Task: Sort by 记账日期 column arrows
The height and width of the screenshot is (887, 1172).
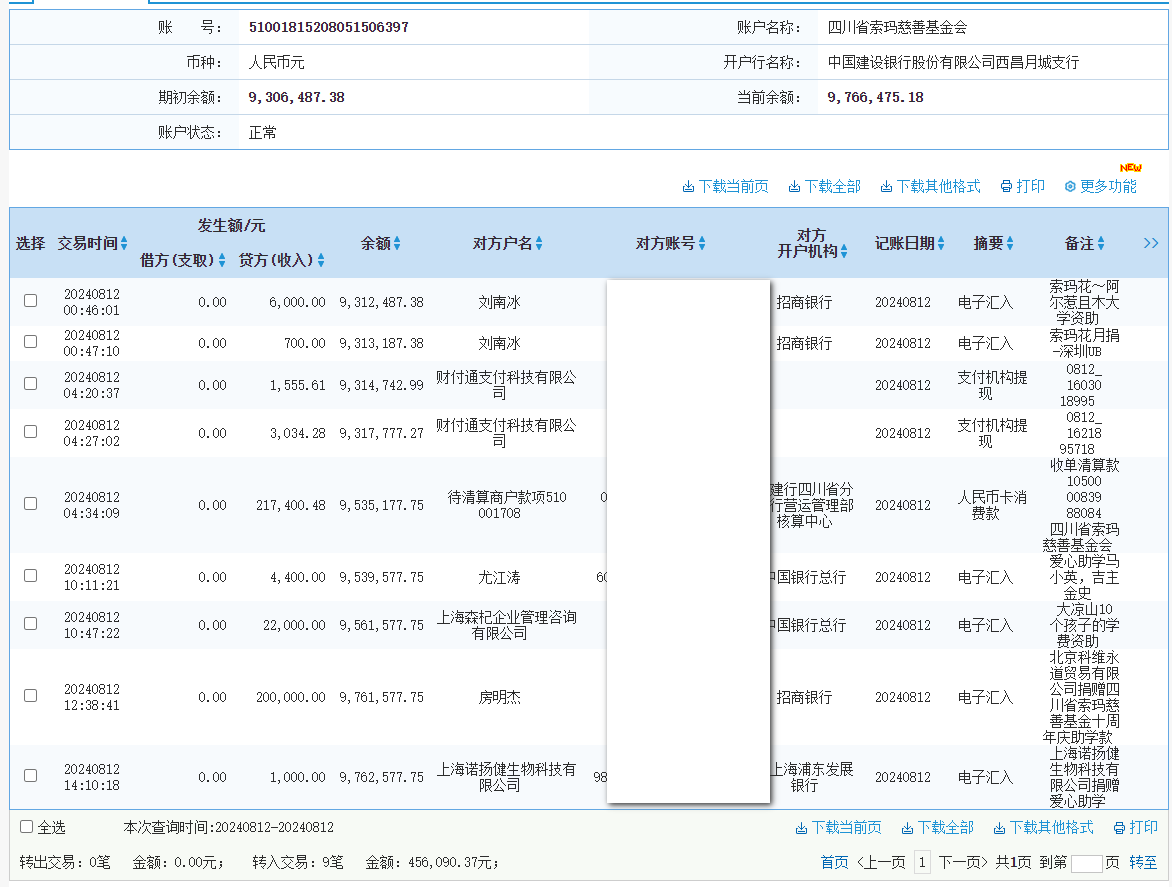Action: click(941, 243)
